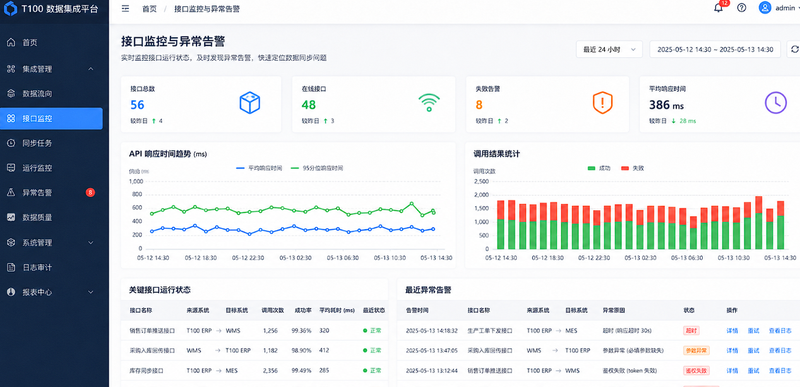Click the 98.90% success rate cell
The image size is (800, 387).
point(302,350)
